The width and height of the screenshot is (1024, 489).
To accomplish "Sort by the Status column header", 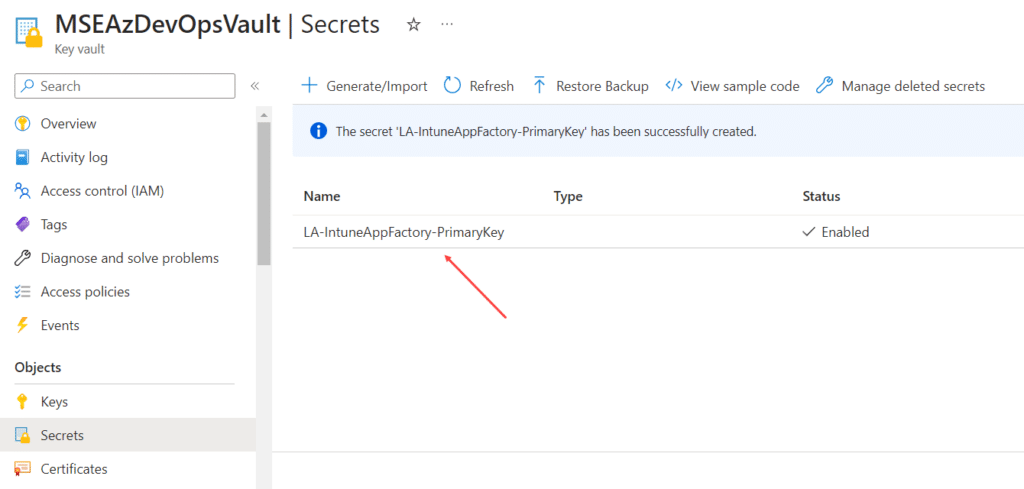I will click(821, 196).
